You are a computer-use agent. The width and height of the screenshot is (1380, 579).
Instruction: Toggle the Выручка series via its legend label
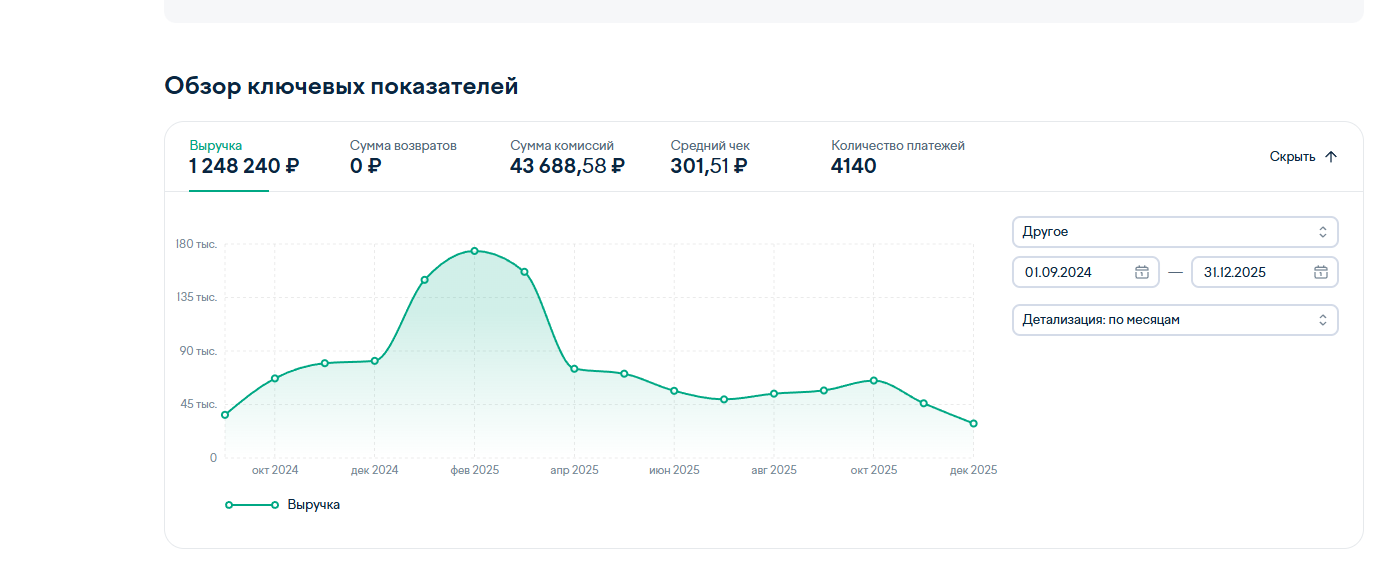(313, 505)
